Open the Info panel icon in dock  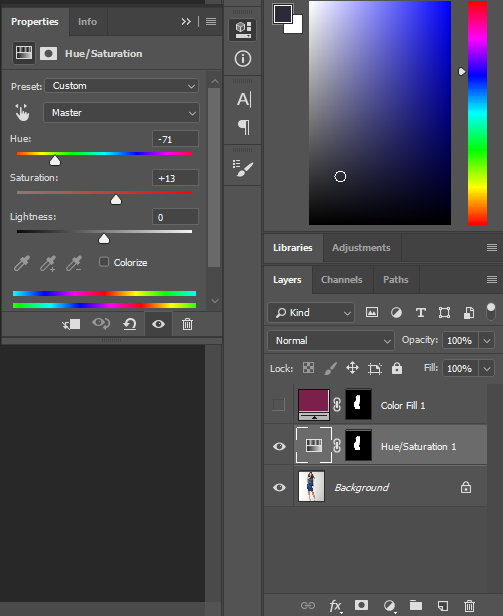243,59
